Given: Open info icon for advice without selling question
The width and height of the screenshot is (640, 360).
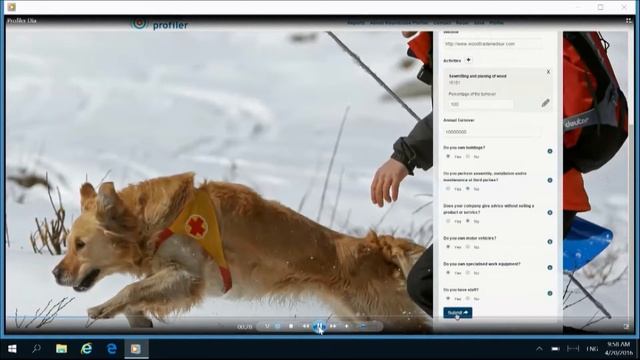Looking at the screenshot, I should (550, 212).
